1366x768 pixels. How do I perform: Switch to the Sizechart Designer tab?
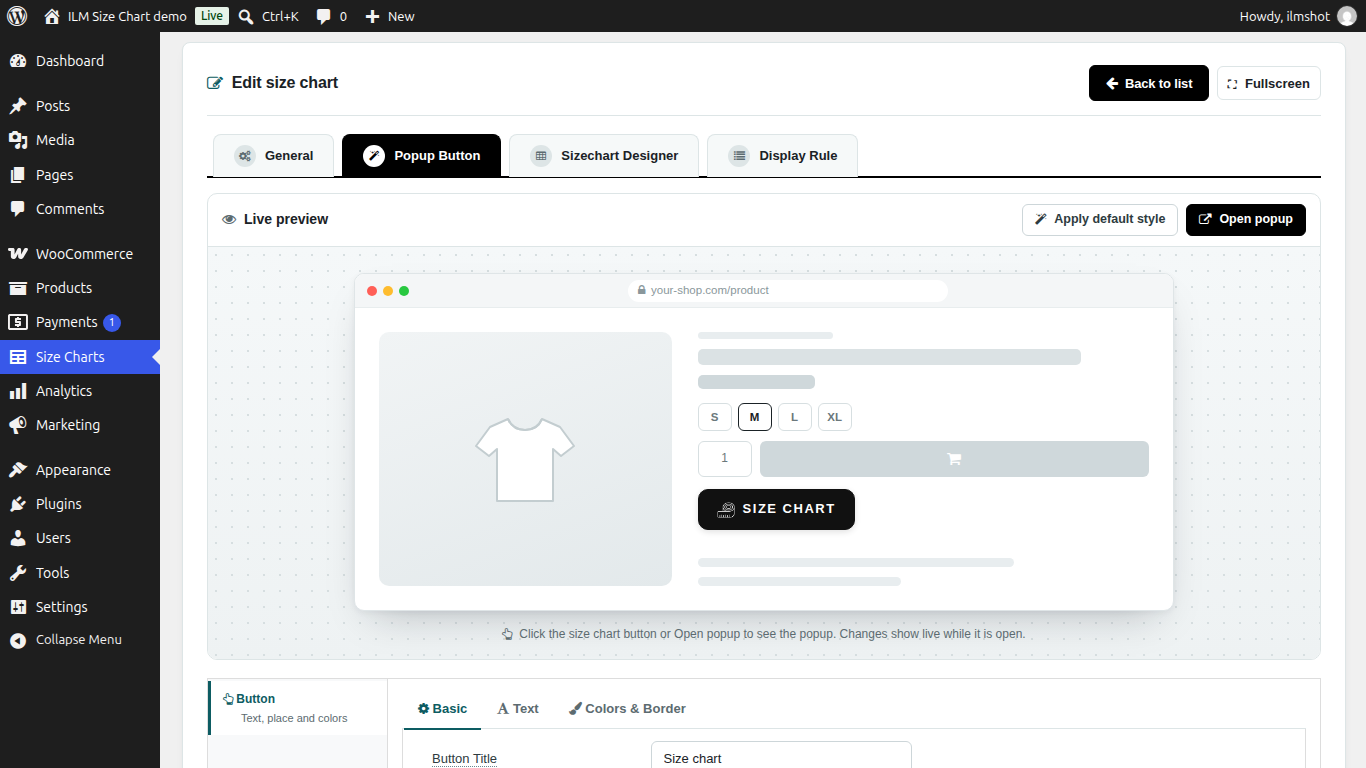tap(604, 156)
